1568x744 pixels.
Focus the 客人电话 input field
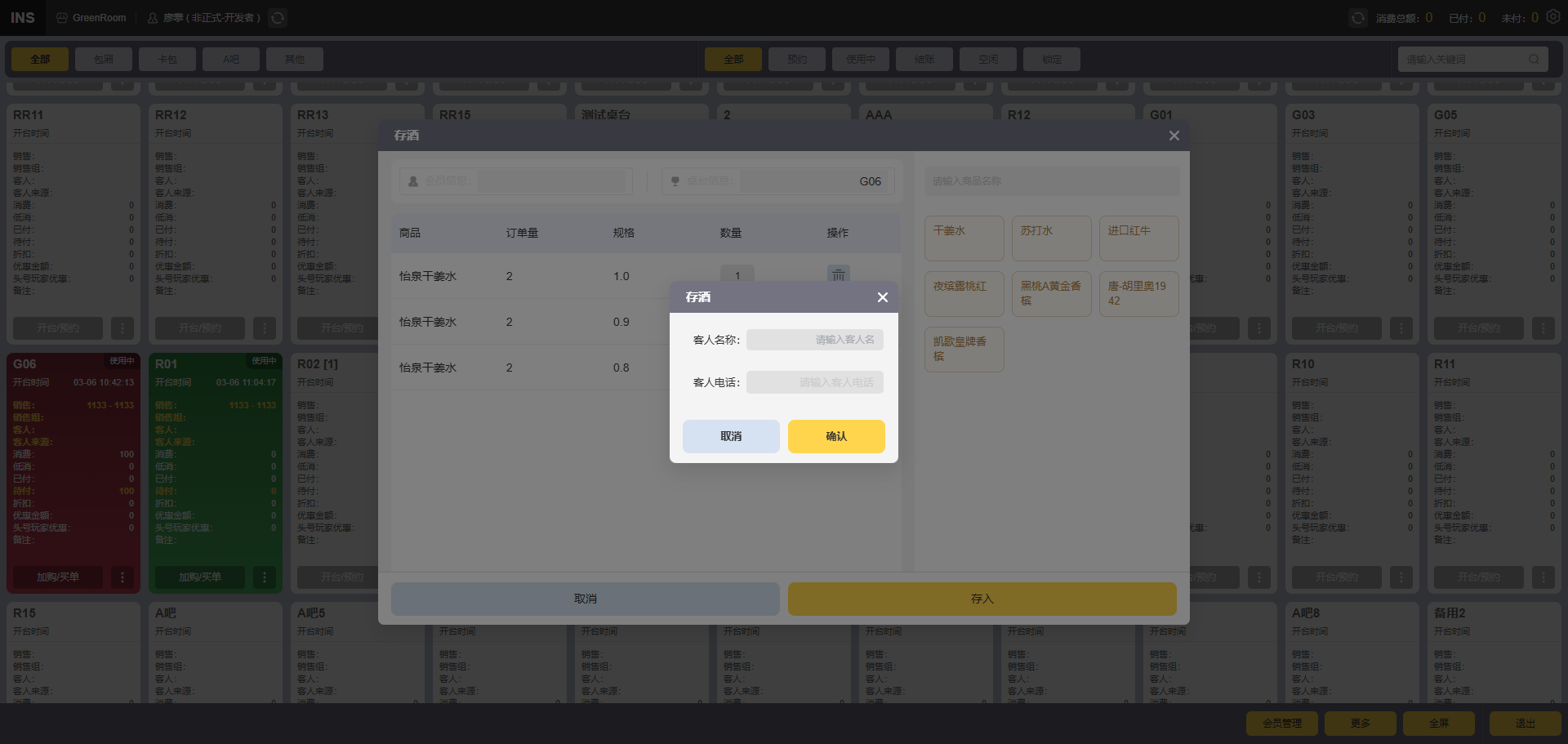tap(815, 382)
